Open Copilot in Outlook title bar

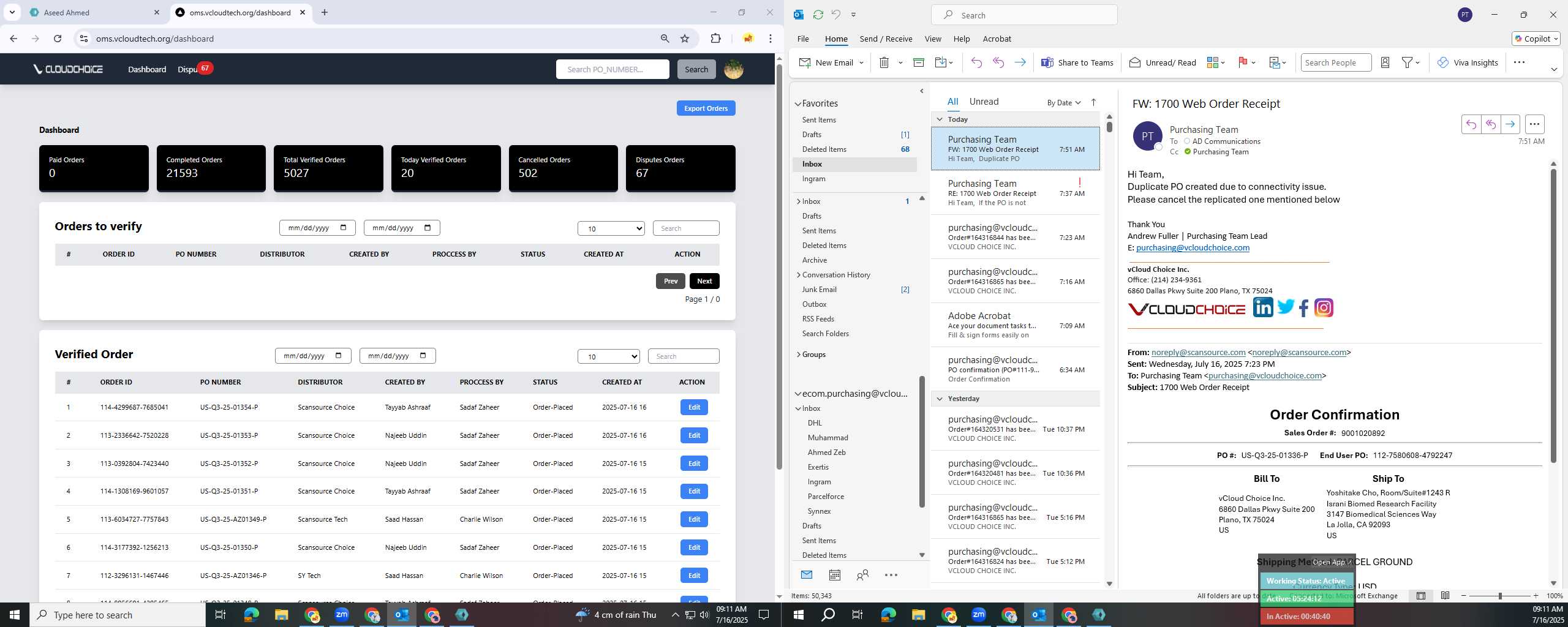click(1536, 39)
